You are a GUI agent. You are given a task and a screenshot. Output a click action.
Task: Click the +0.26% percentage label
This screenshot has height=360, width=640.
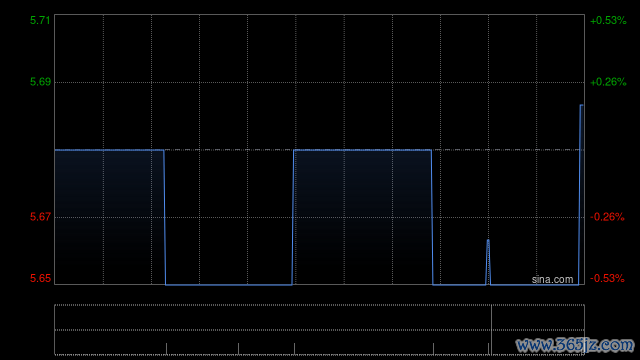[608, 82]
